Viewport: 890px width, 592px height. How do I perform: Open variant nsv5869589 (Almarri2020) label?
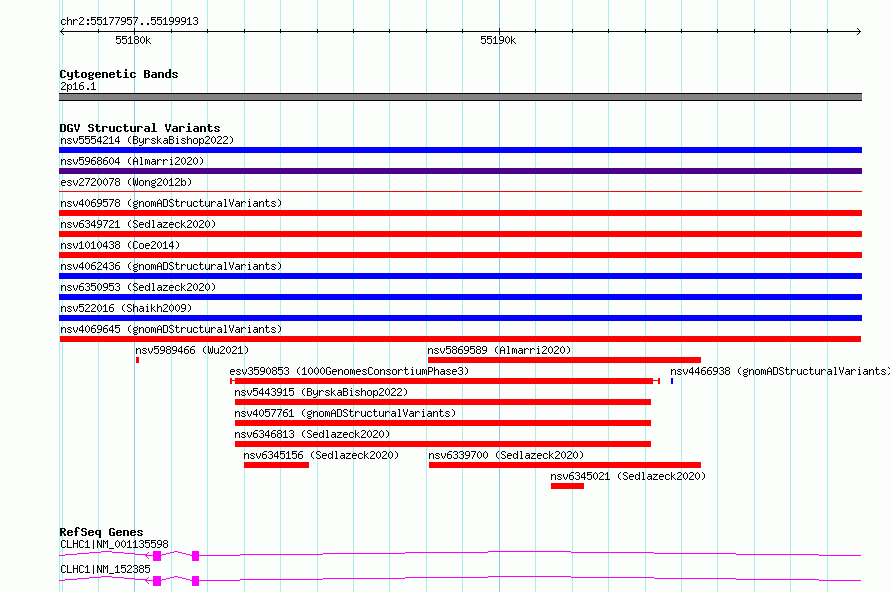click(x=499, y=350)
